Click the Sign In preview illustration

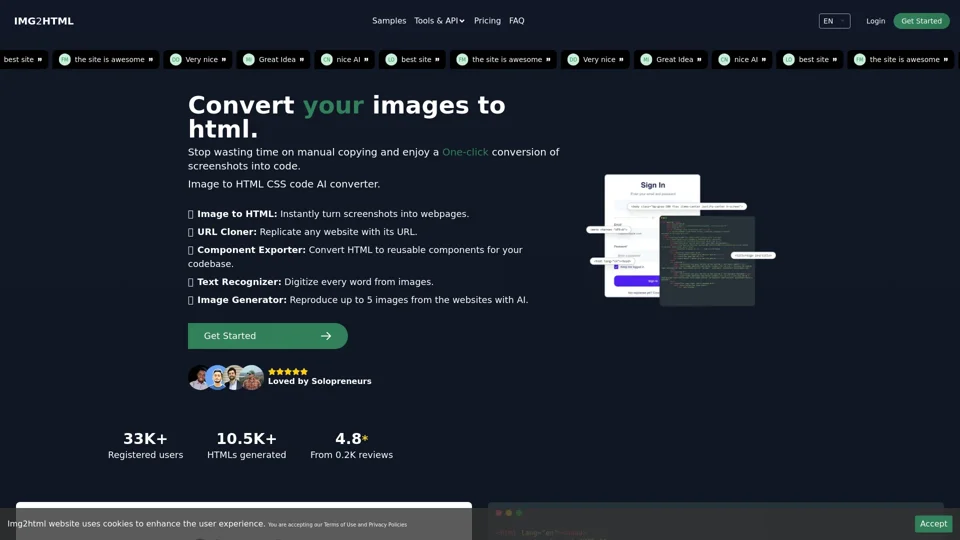[680, 240]
